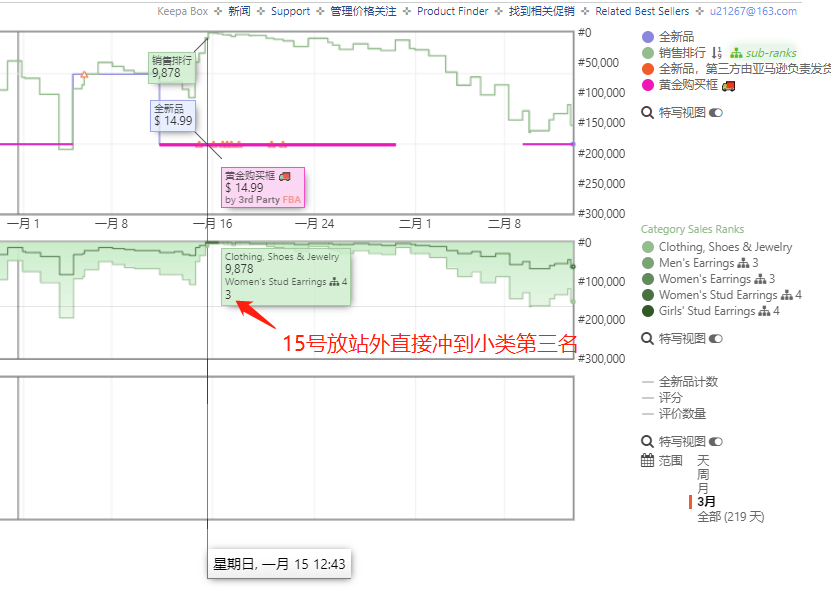Toggle 特写视图 switch for category ranks chart
The image size is (832, 594).
pyautogui.click(x=715, y=339)
